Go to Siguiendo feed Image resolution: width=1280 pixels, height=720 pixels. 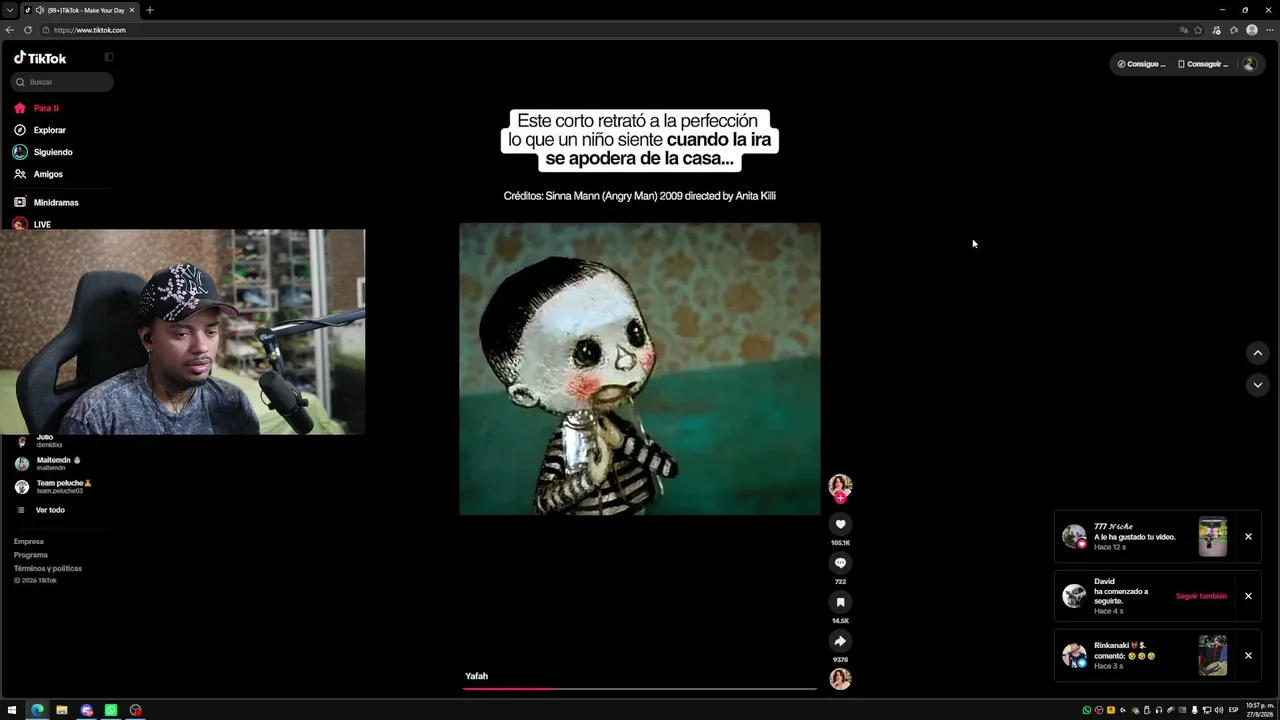53,152
